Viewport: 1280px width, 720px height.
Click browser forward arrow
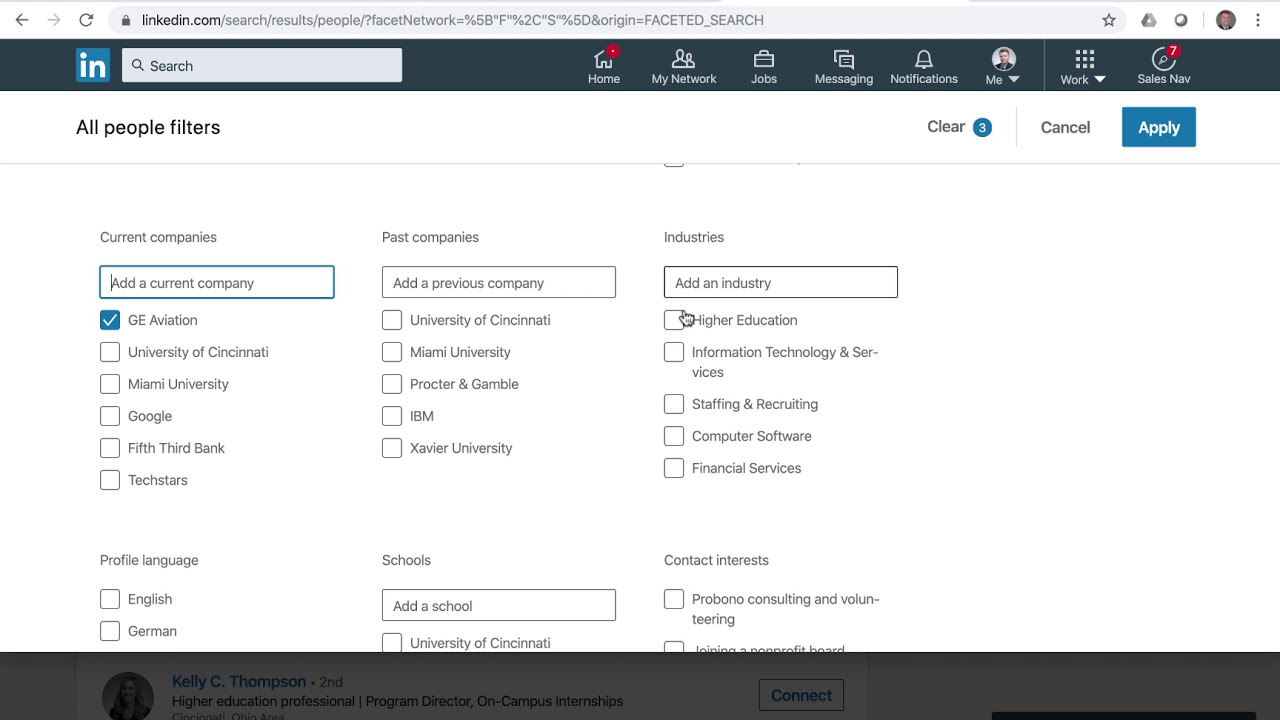tap(54, 20)
